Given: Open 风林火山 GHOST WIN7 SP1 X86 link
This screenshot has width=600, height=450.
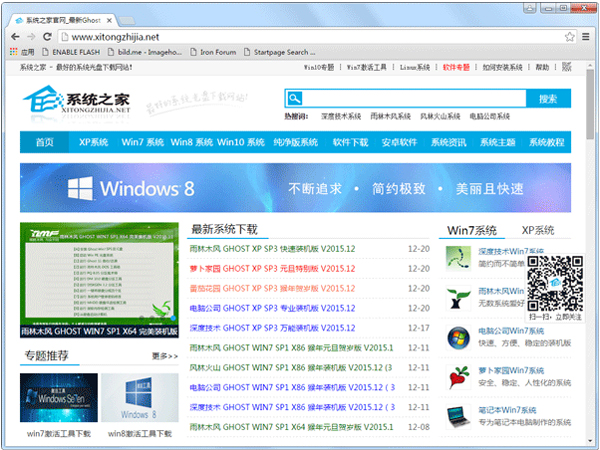Looking at the screenshot, I should 291,367.
